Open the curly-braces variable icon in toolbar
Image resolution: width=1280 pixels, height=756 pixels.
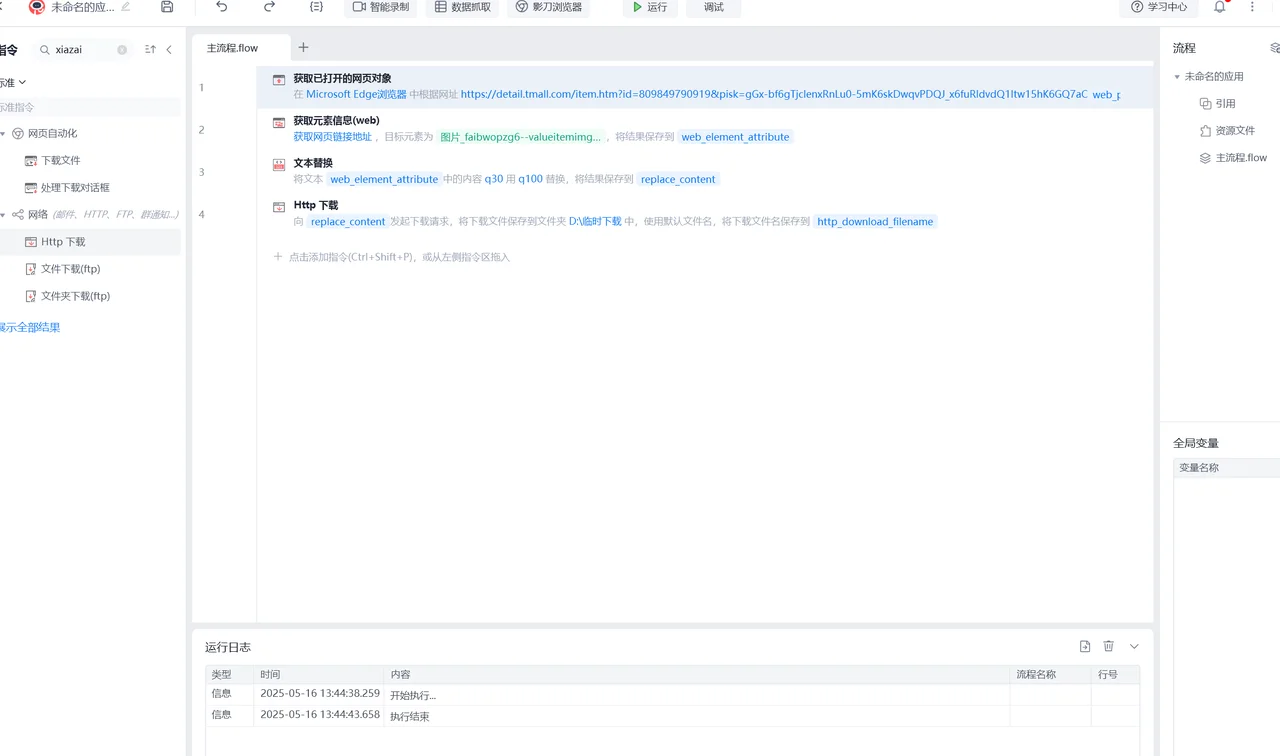click(x=316, y=7)
